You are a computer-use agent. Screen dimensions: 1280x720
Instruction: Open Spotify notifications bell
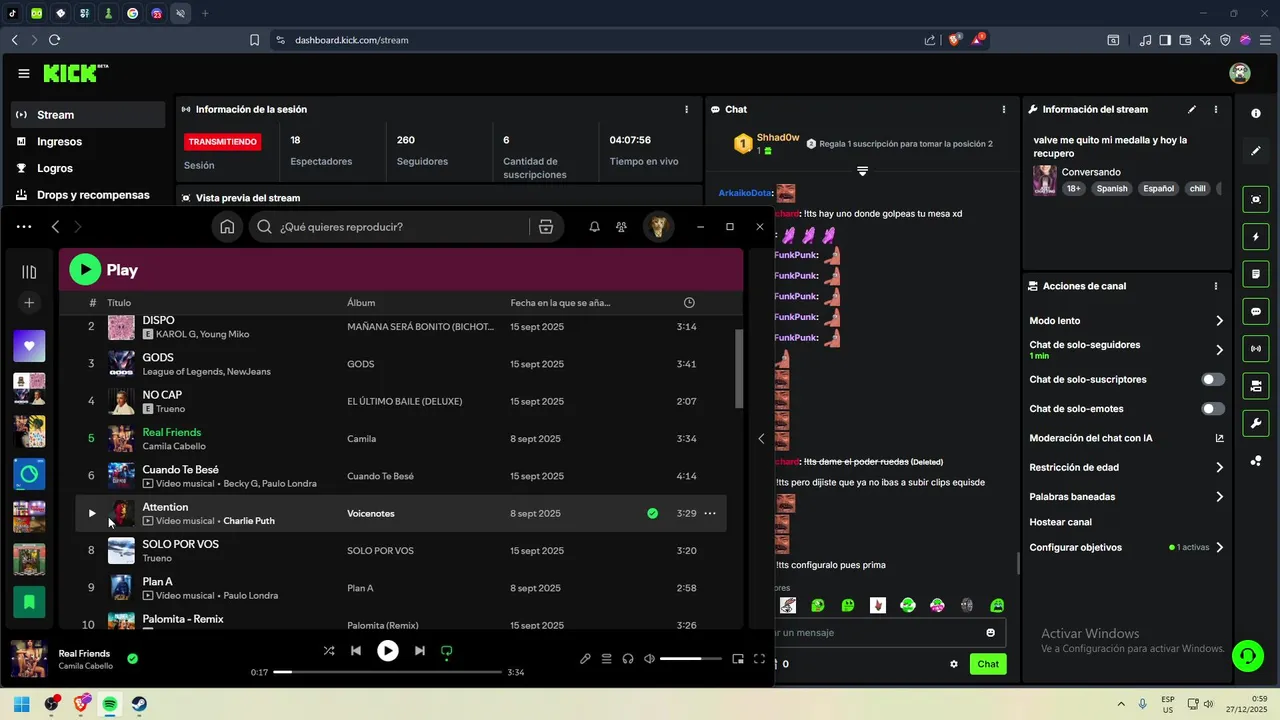coord(594,227)
